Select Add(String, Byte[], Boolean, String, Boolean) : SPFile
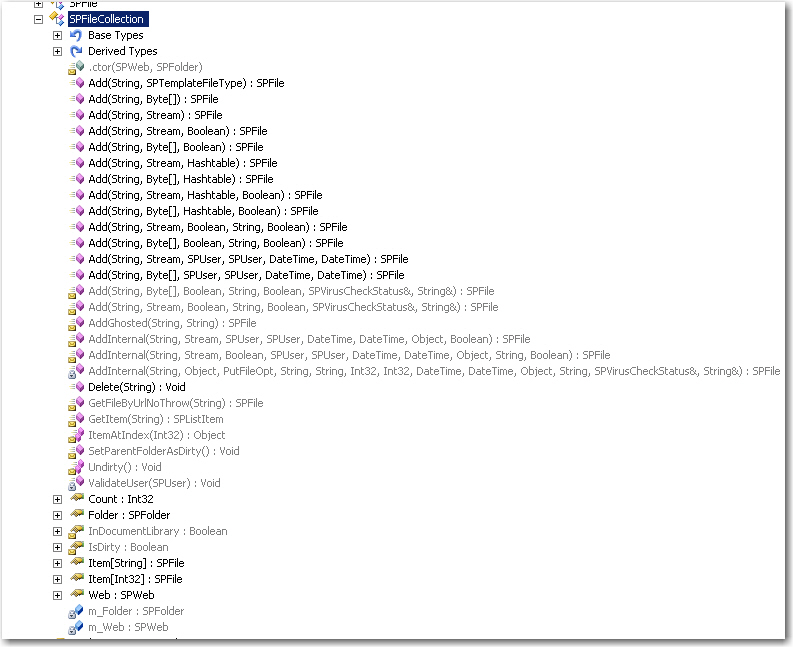Screen dimensions: 793x647 pos(216,243)
